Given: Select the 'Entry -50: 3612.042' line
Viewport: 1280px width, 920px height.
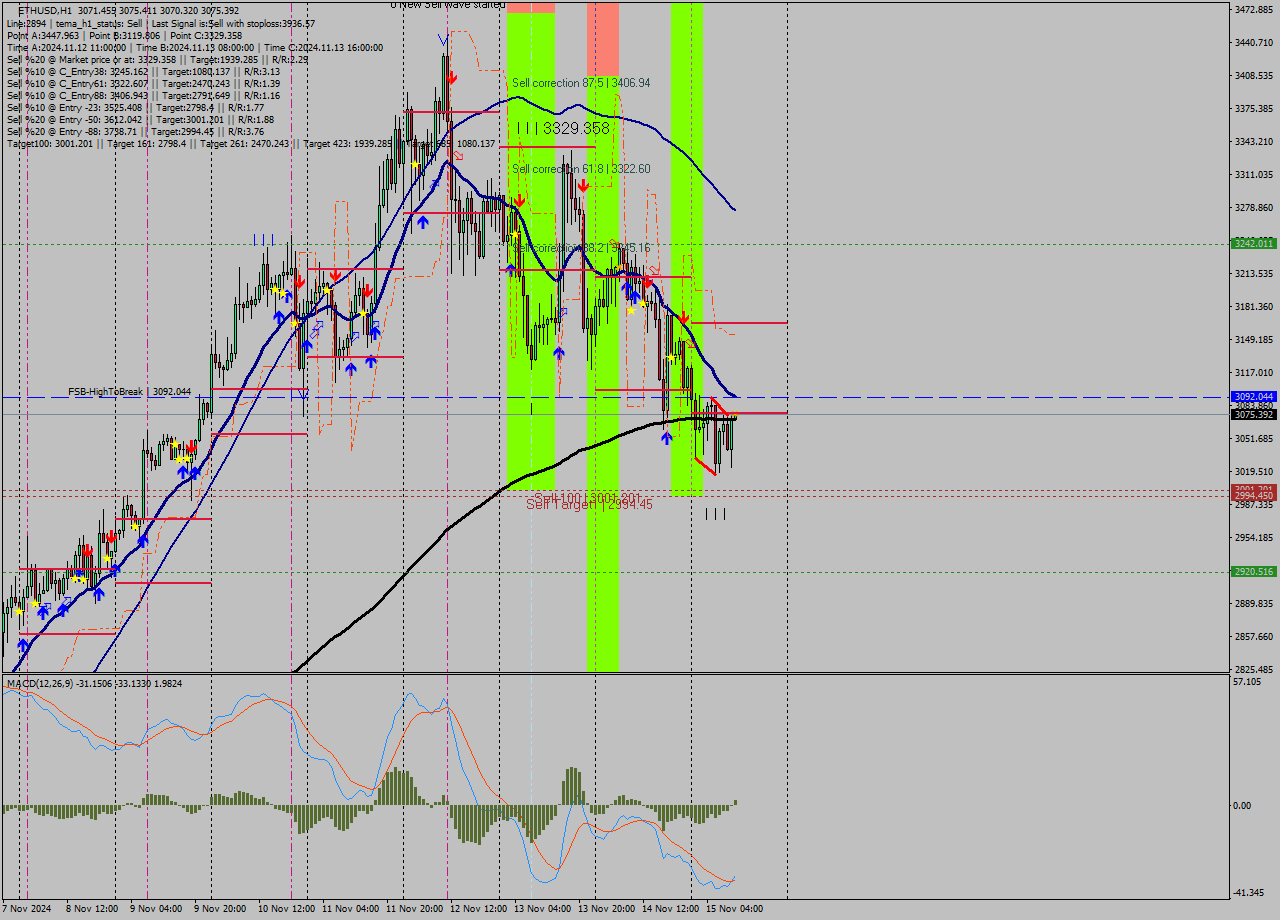Looking at the screenshot, I should pos(140,119).
